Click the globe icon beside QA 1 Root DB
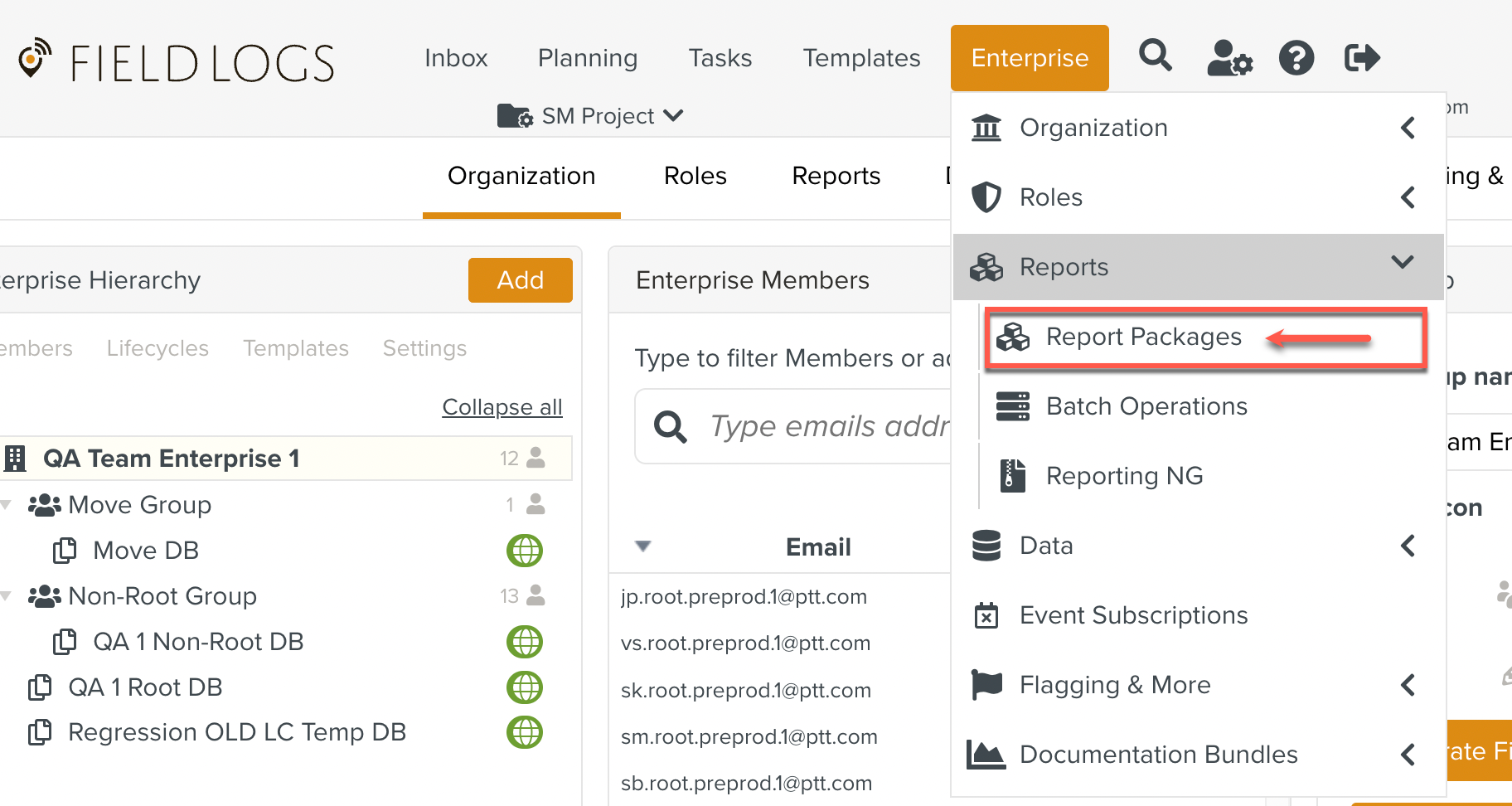 tap(524, 687)
